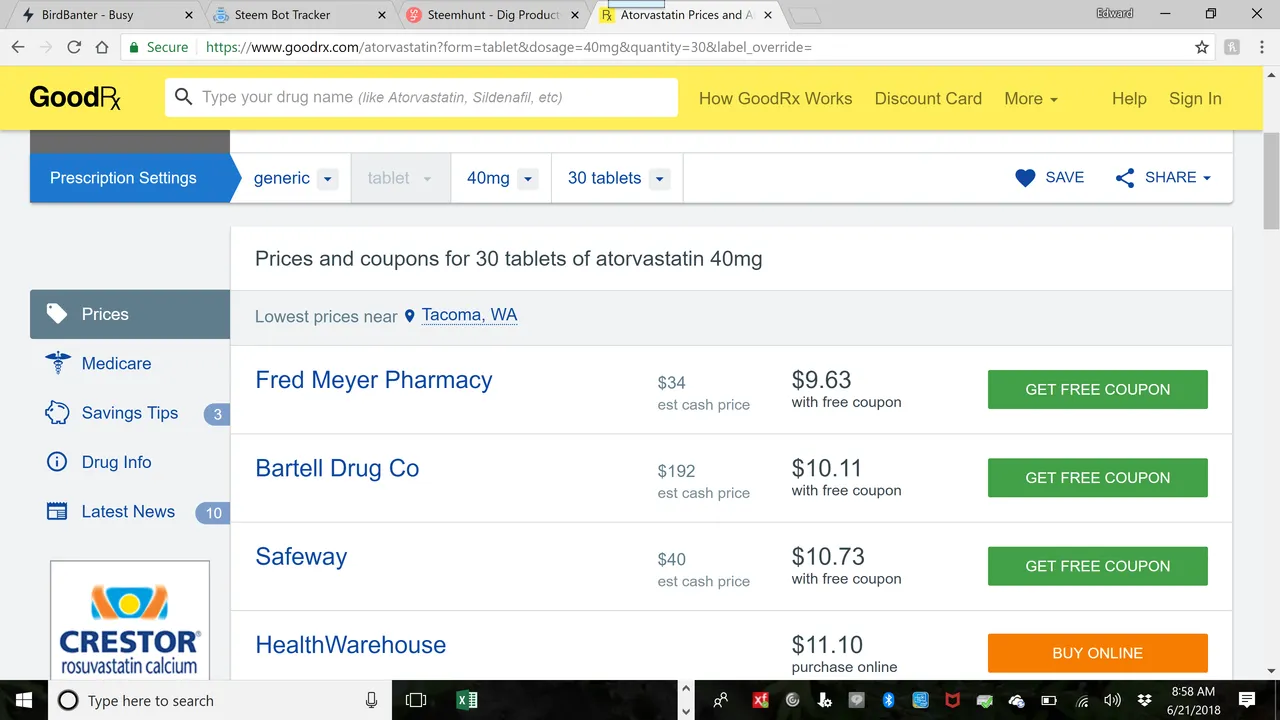Click Cortana microphone icon
Viewport: 1280px width, 720px height.
(371, 700)
